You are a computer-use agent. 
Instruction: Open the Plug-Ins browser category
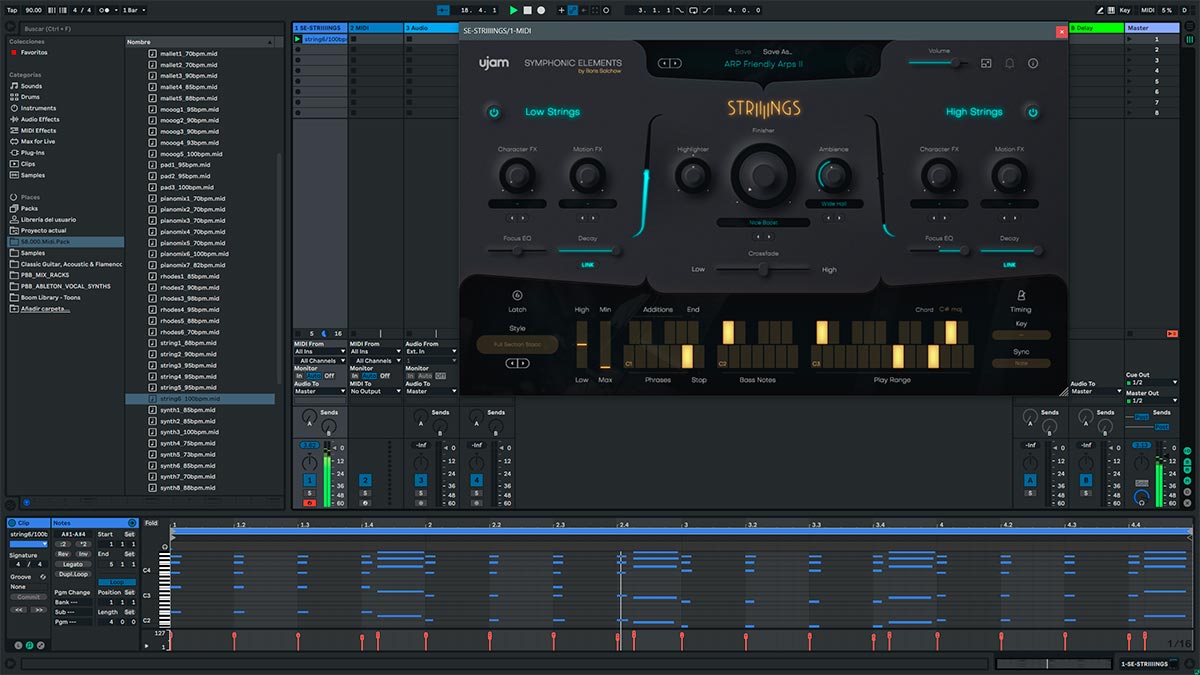[x=33, y=153]
